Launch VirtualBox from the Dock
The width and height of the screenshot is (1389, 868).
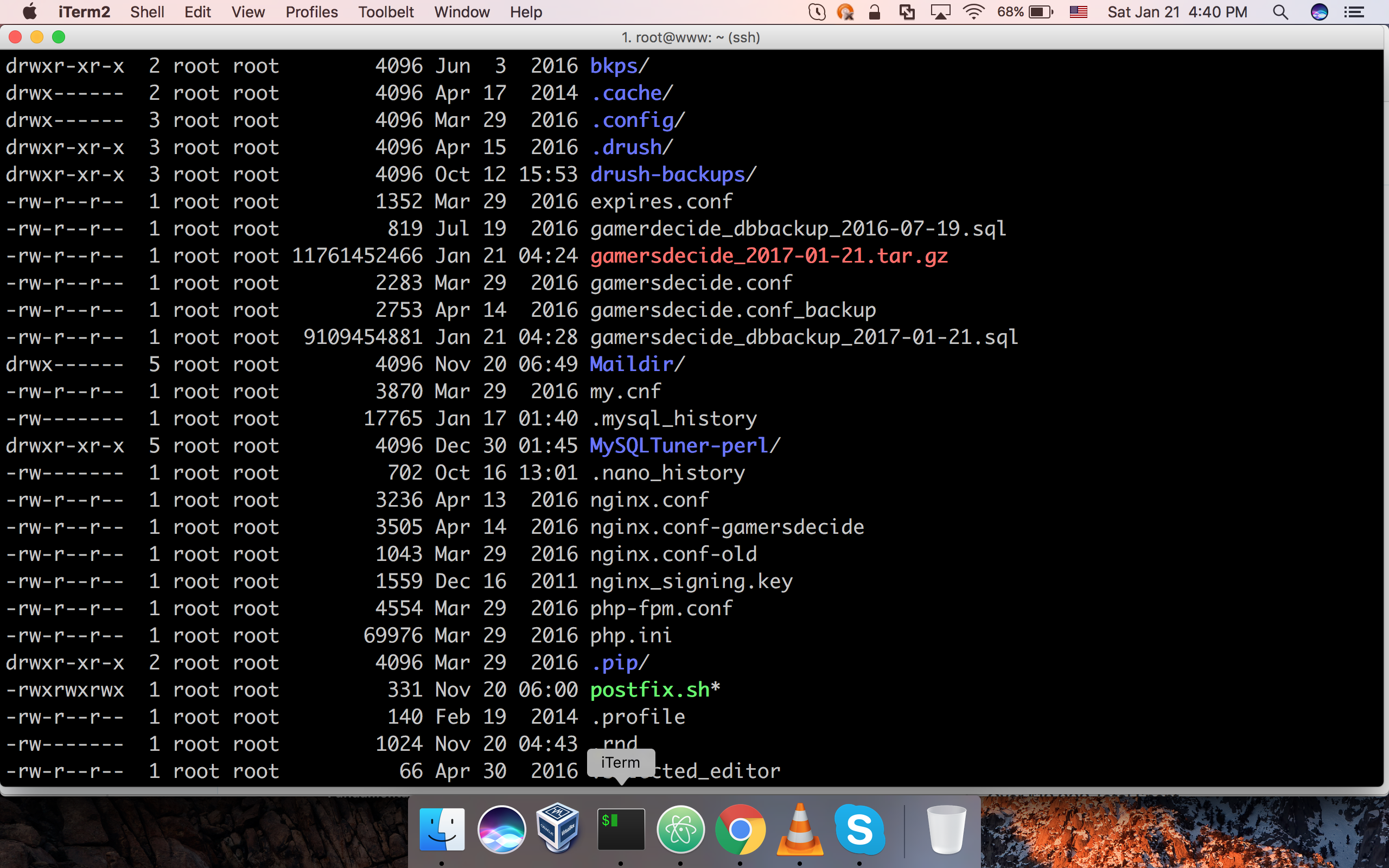tap(559, 828)
